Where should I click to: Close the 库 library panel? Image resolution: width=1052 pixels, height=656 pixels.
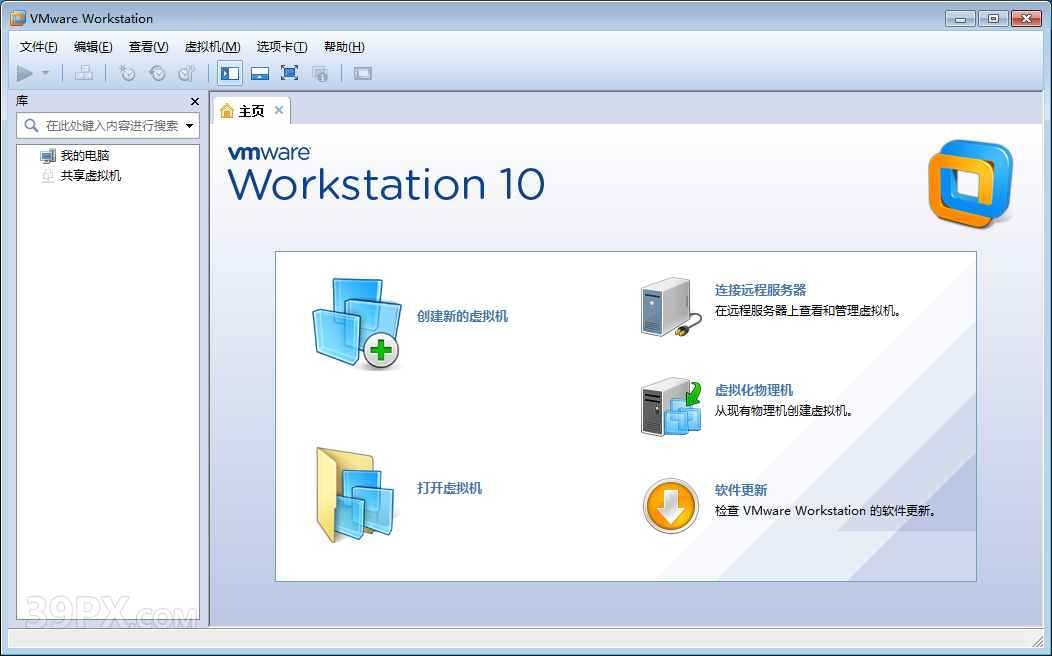pyautogui.click(x=195, y=101)
